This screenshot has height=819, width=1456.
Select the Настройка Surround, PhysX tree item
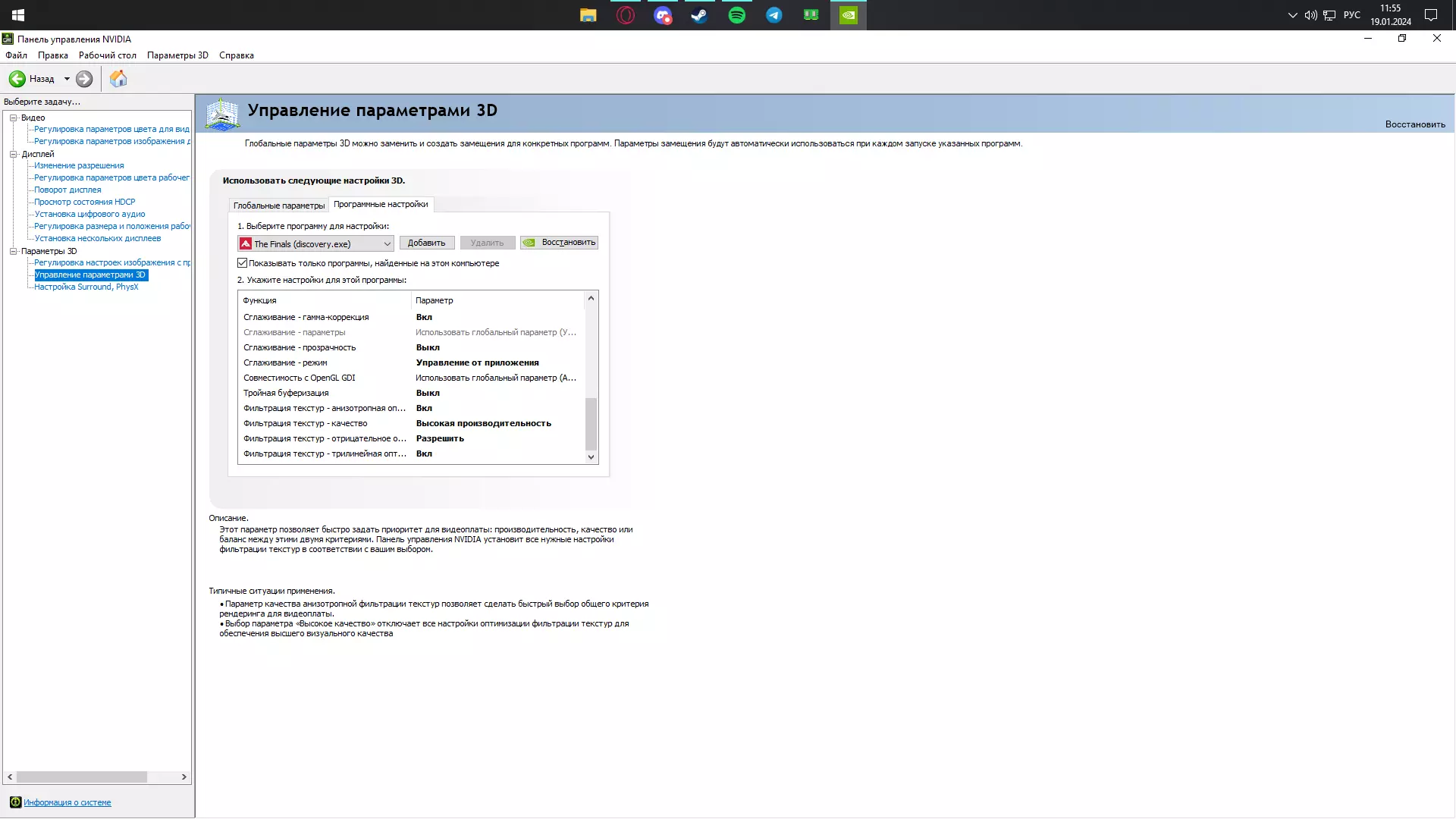(x=86, y=287)
